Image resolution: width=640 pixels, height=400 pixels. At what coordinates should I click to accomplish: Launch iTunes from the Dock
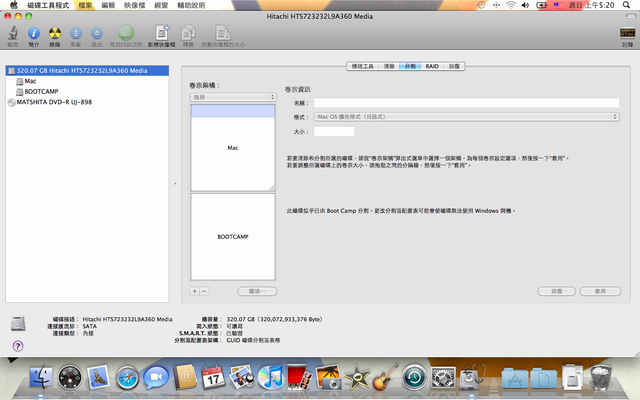(271, 377)
